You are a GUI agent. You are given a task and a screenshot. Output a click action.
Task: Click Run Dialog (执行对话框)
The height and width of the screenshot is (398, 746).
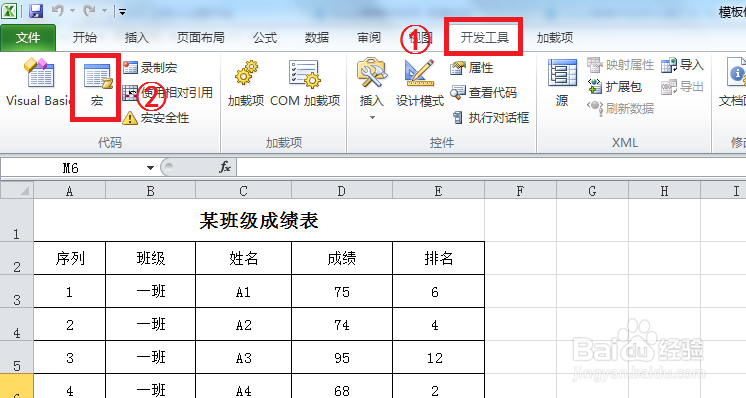490,117
